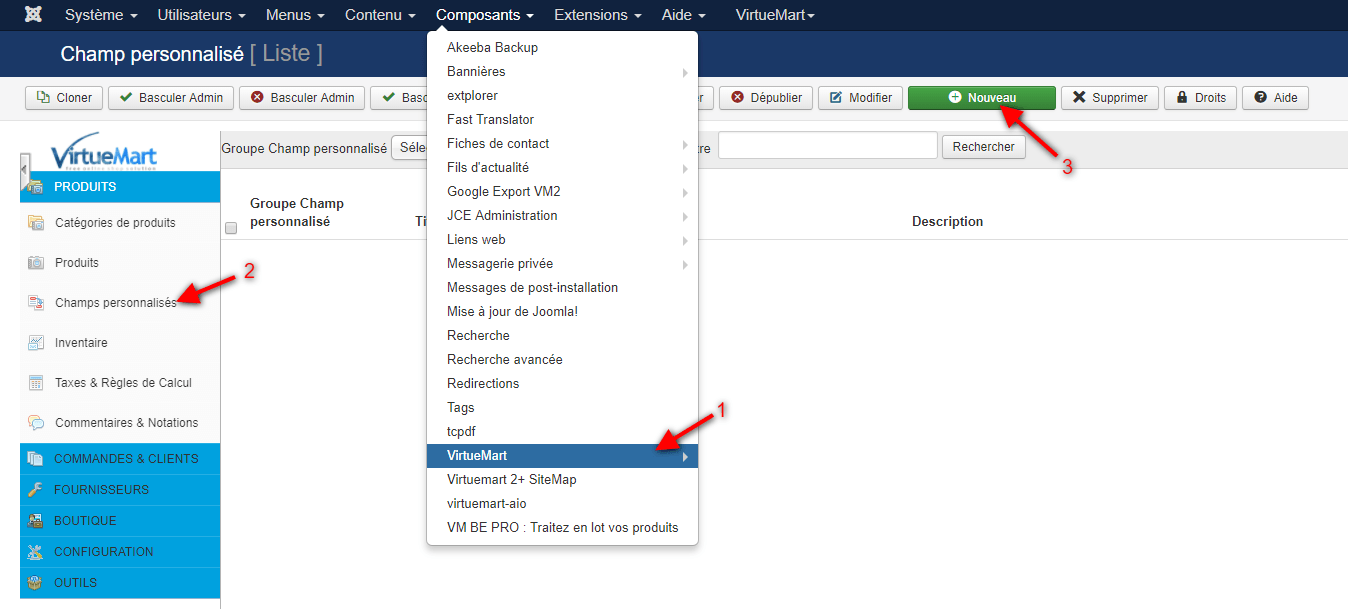
Task: Expand the VirtueMart submenu entry
Action: pos(562,456)
